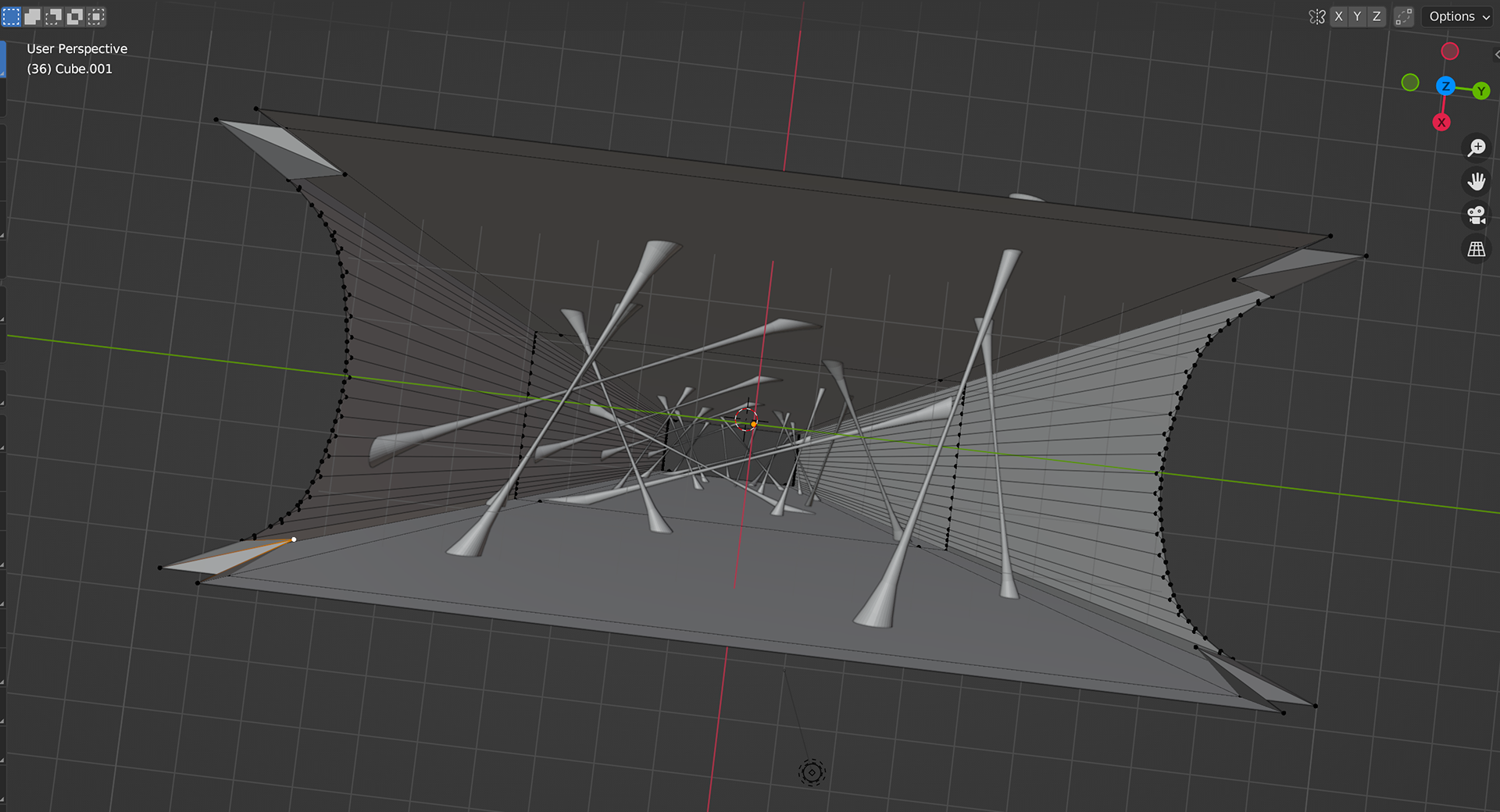Image resolution: width=1500 pixels, height=812 pixels.
Task: Choose Intersect Existing Selection mode icon
Action: tap(96, 16)
